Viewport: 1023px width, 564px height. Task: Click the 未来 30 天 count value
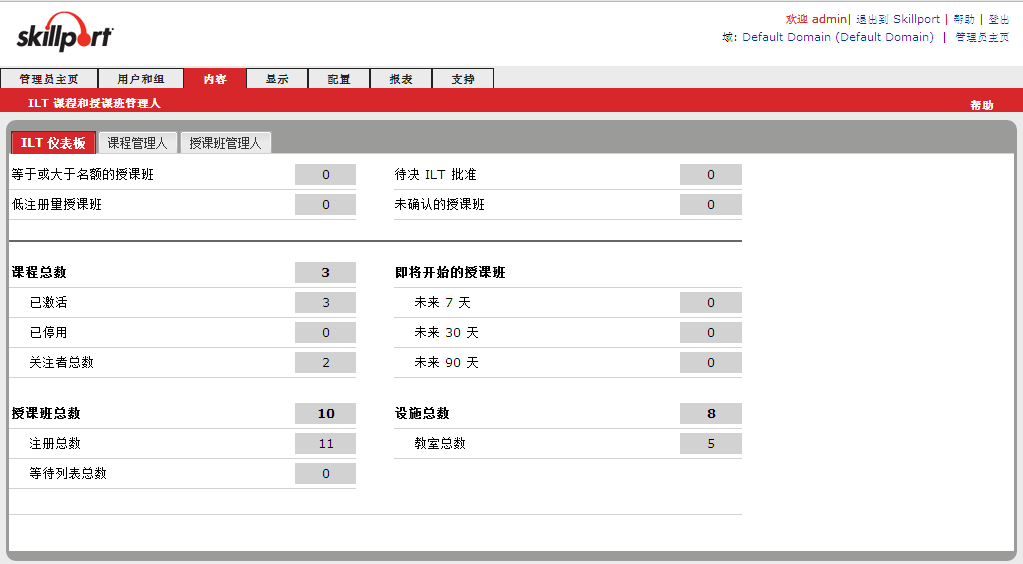tap(710, 332)
